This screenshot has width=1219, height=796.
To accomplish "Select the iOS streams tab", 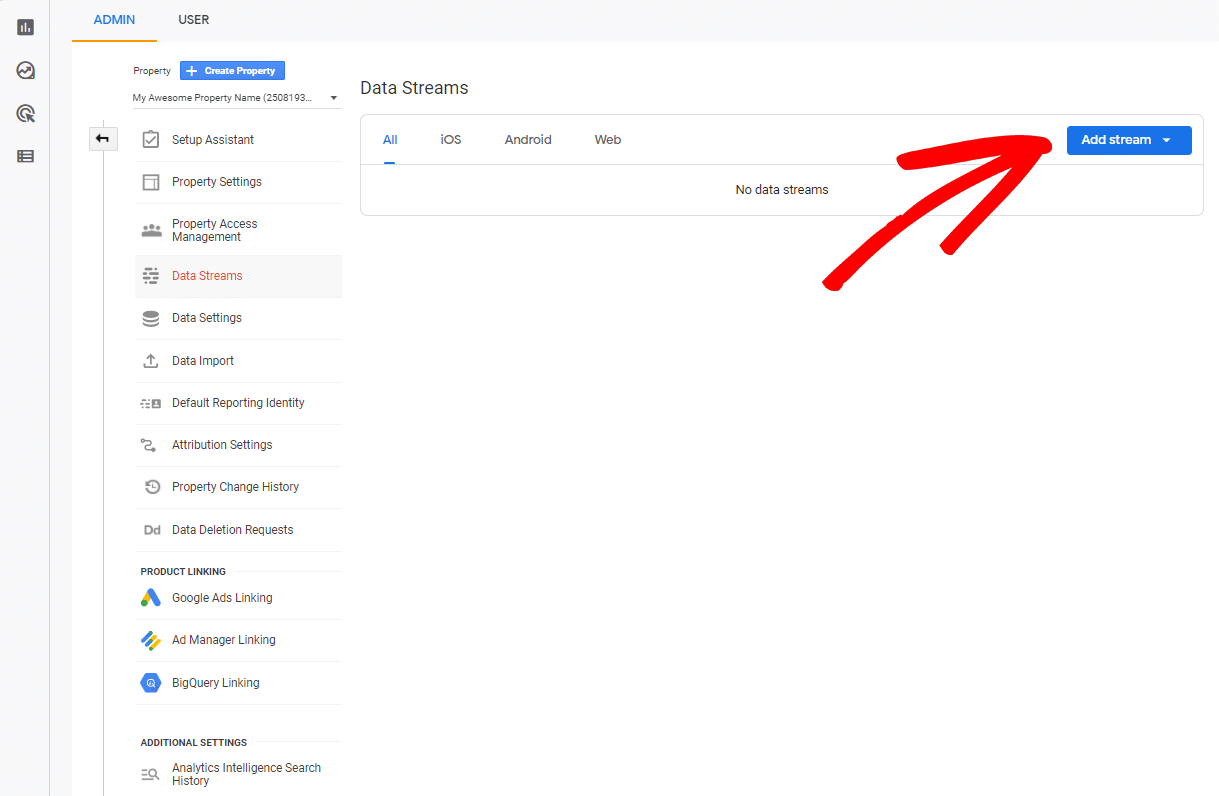I will click(x=451, y=140).
